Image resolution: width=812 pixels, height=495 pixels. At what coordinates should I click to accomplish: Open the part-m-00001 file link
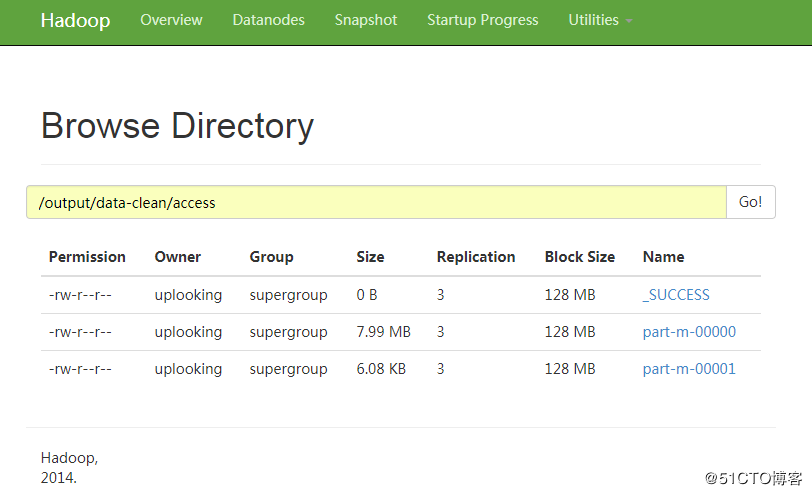(x=689, y=369)
